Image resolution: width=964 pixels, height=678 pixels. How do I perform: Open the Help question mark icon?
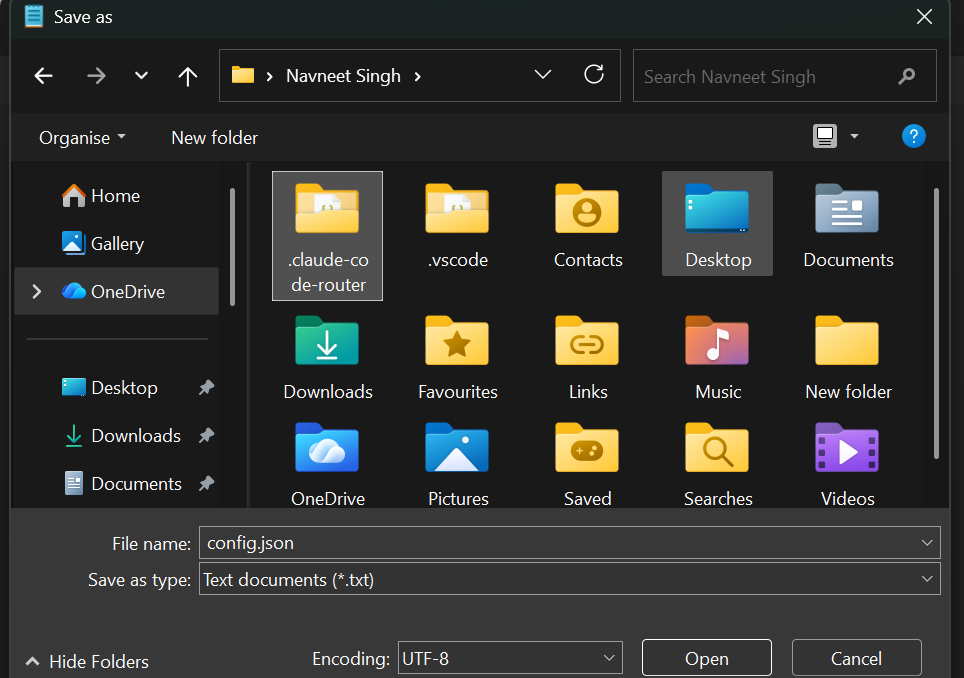tap(913, 137)
